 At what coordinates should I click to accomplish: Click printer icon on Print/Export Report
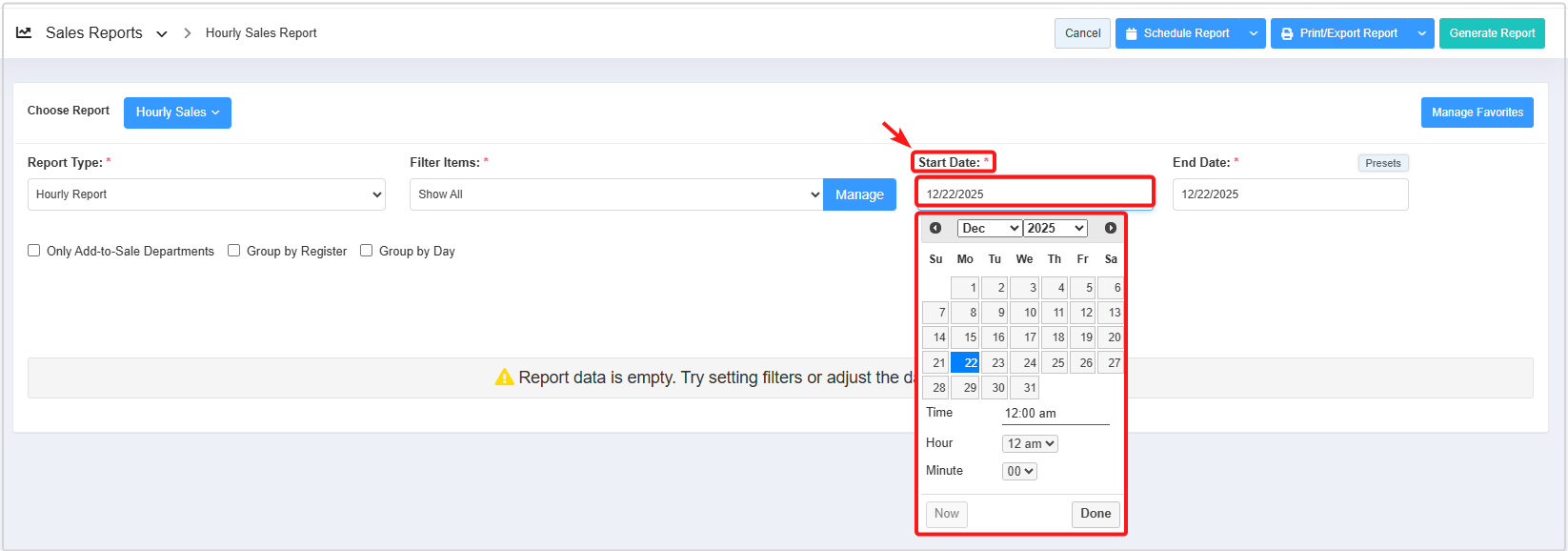click(1287, 33)
